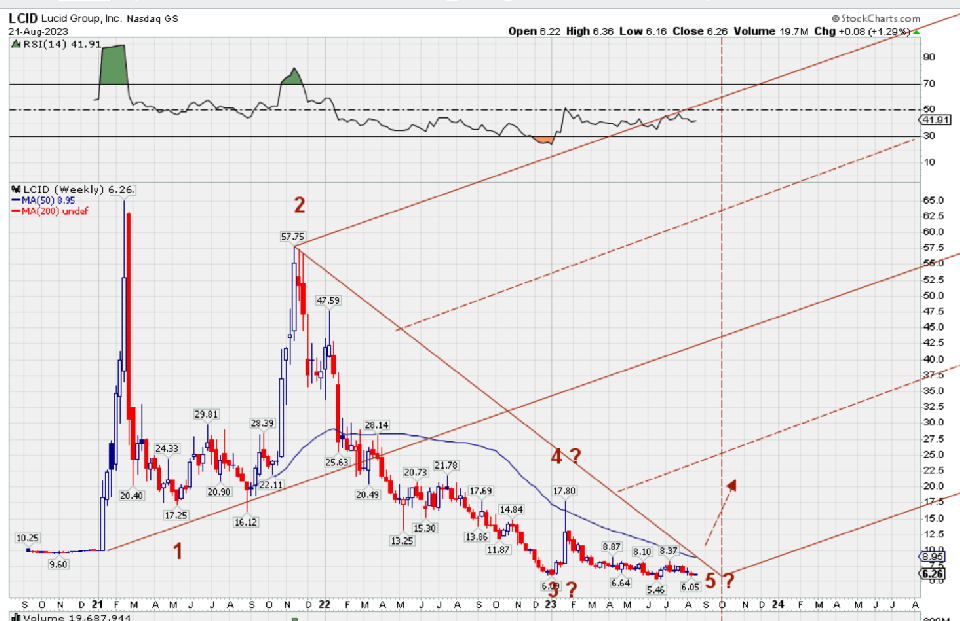Click the Lucid Group, Inc. company name
Viewport: 960px width, 621px height.
pyautogui.click(x=81, y=18)
